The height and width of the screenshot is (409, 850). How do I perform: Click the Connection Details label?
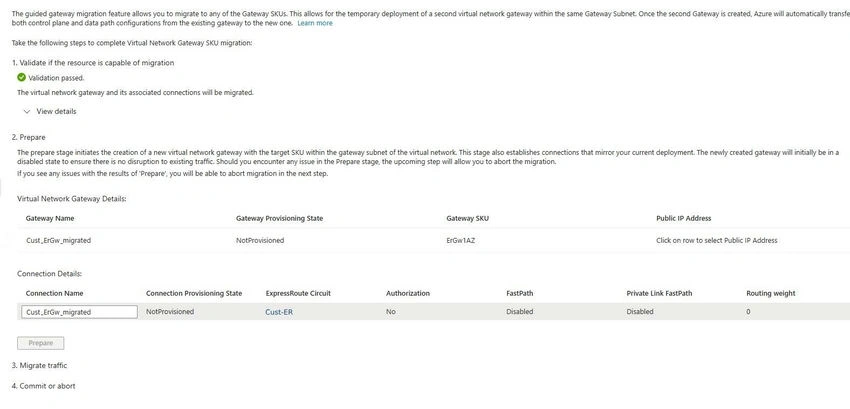tap(49, 274)
